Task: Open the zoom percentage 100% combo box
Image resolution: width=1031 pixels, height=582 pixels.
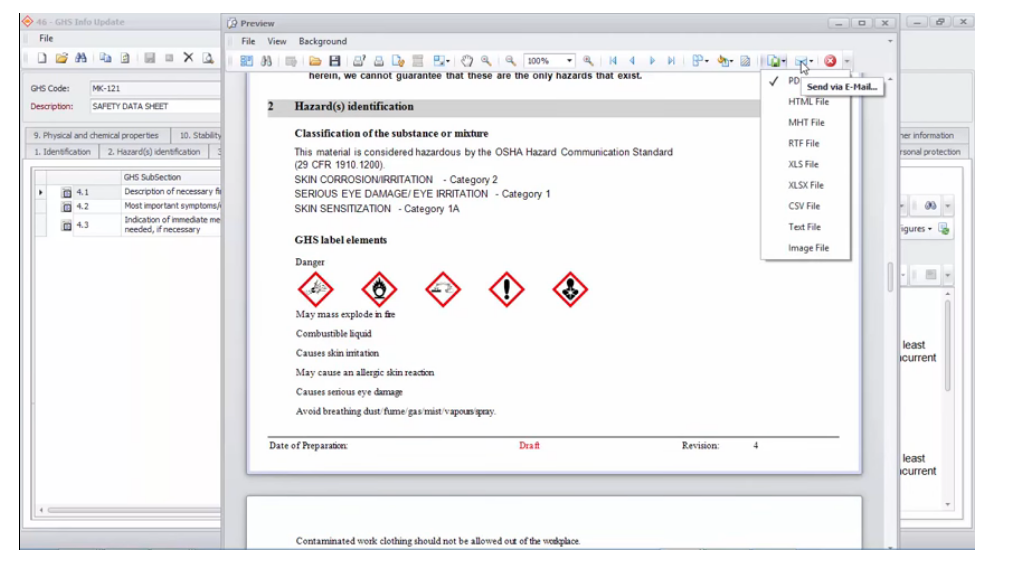Action: coord(569,61)
